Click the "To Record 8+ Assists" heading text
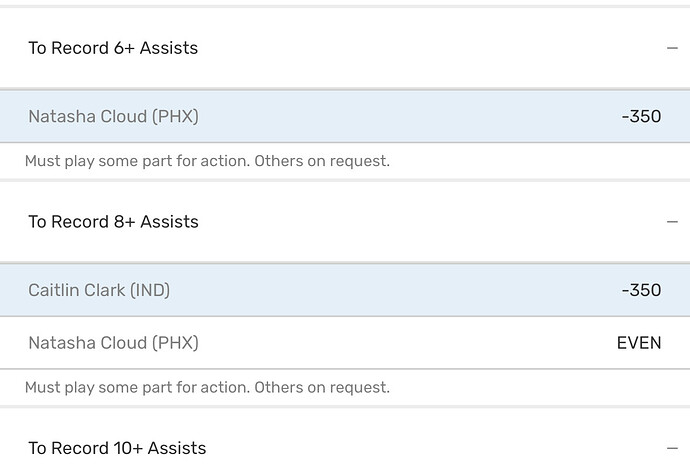 point(113,222)
